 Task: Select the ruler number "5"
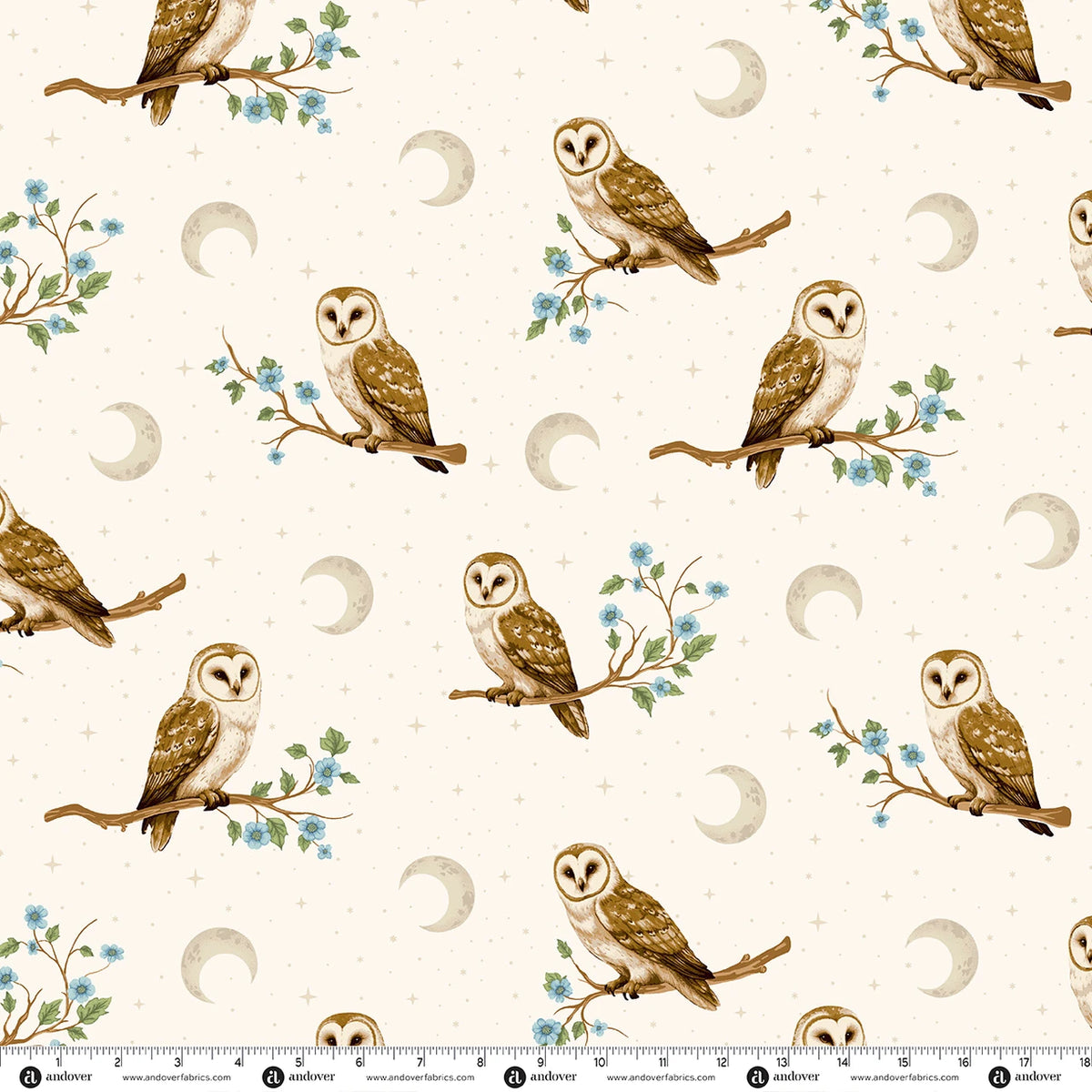300,1060
